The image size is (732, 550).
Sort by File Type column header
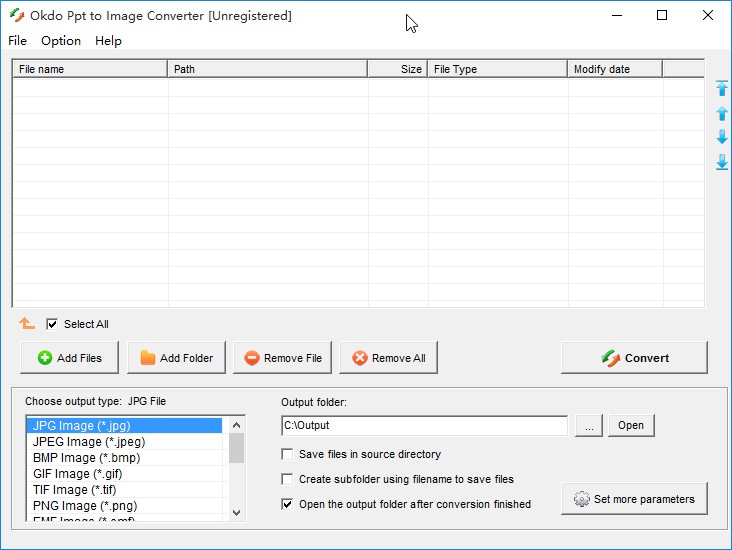click(x=498, y=69)
